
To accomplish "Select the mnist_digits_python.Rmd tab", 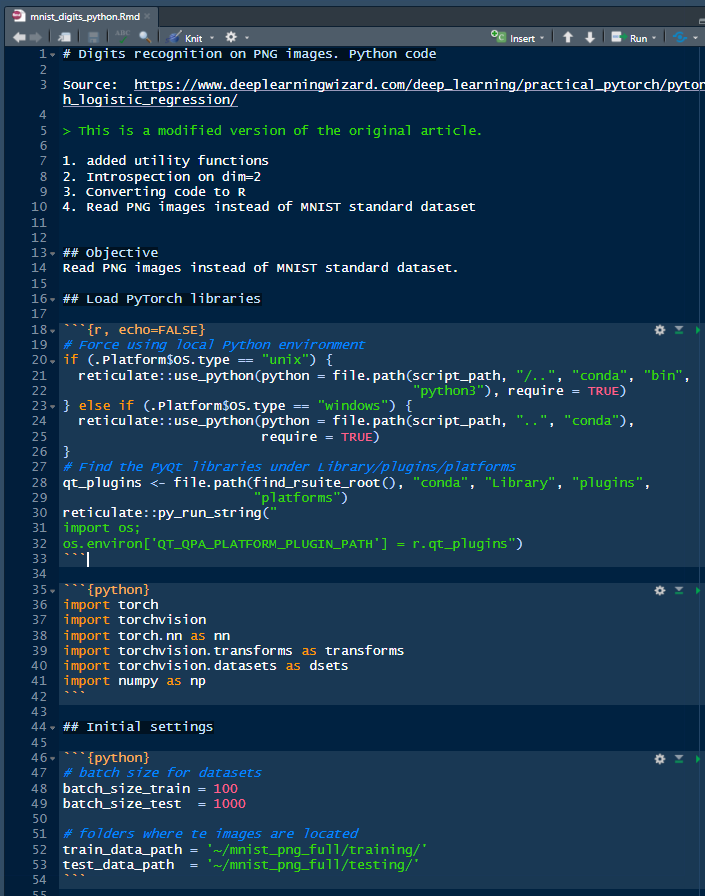I will (84, 16).
